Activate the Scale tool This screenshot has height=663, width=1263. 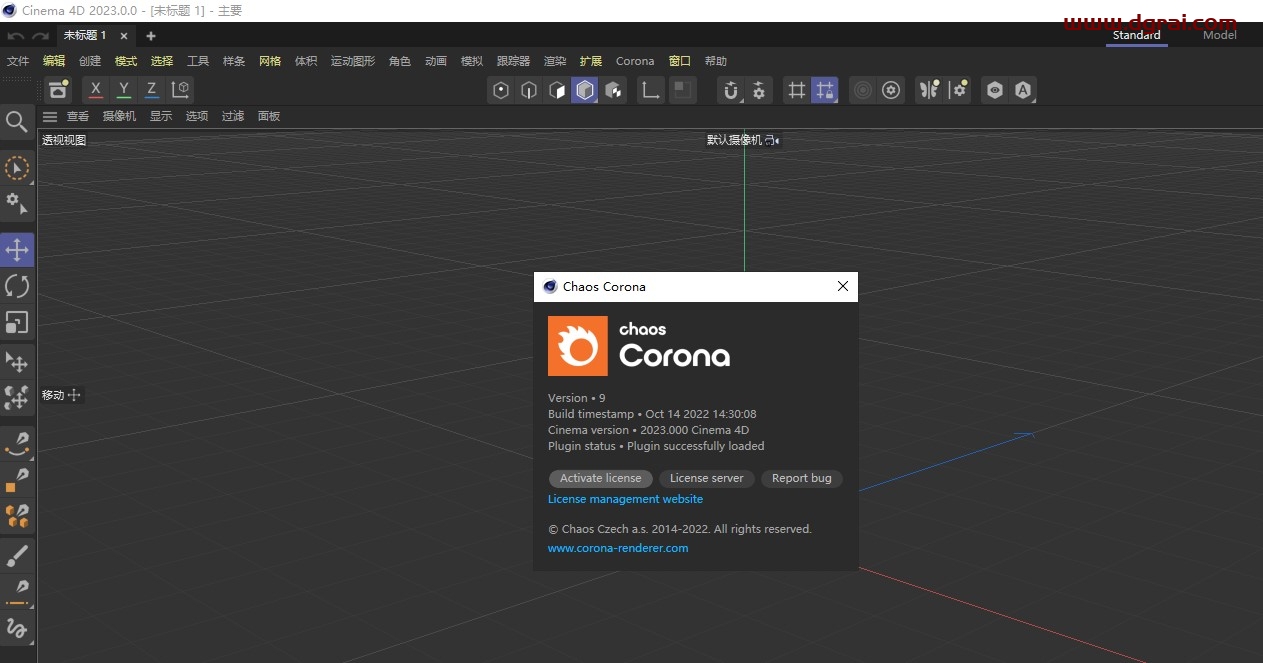pos(17,321)
